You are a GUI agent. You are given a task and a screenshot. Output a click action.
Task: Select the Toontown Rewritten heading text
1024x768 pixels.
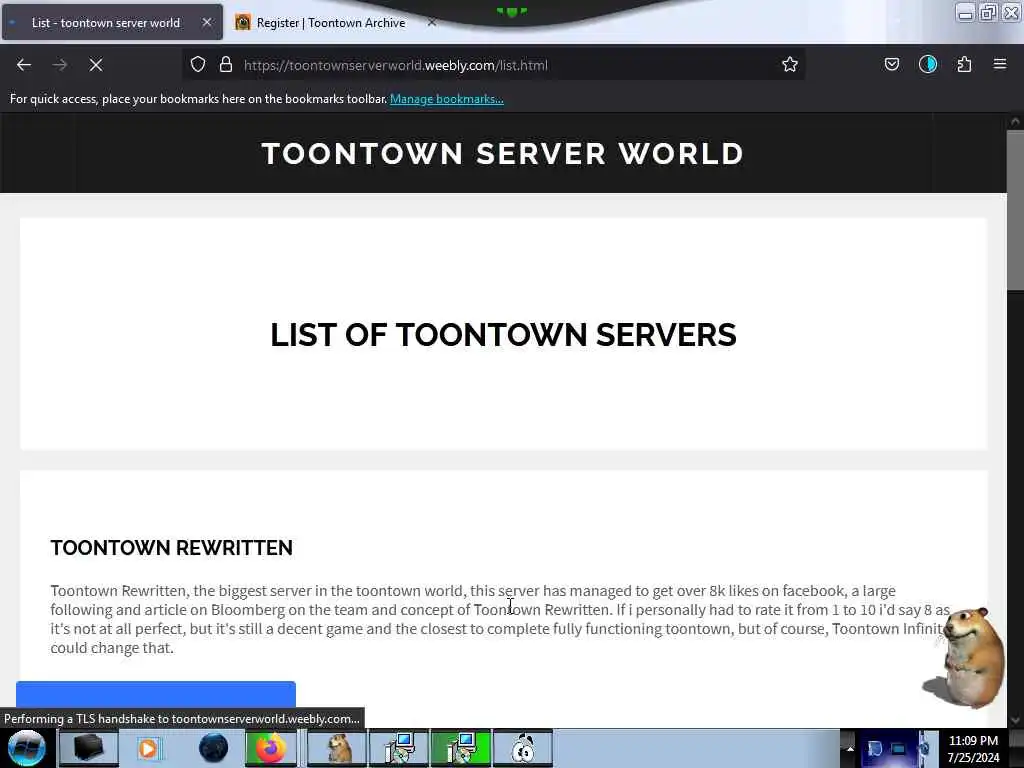pos(172,547)
